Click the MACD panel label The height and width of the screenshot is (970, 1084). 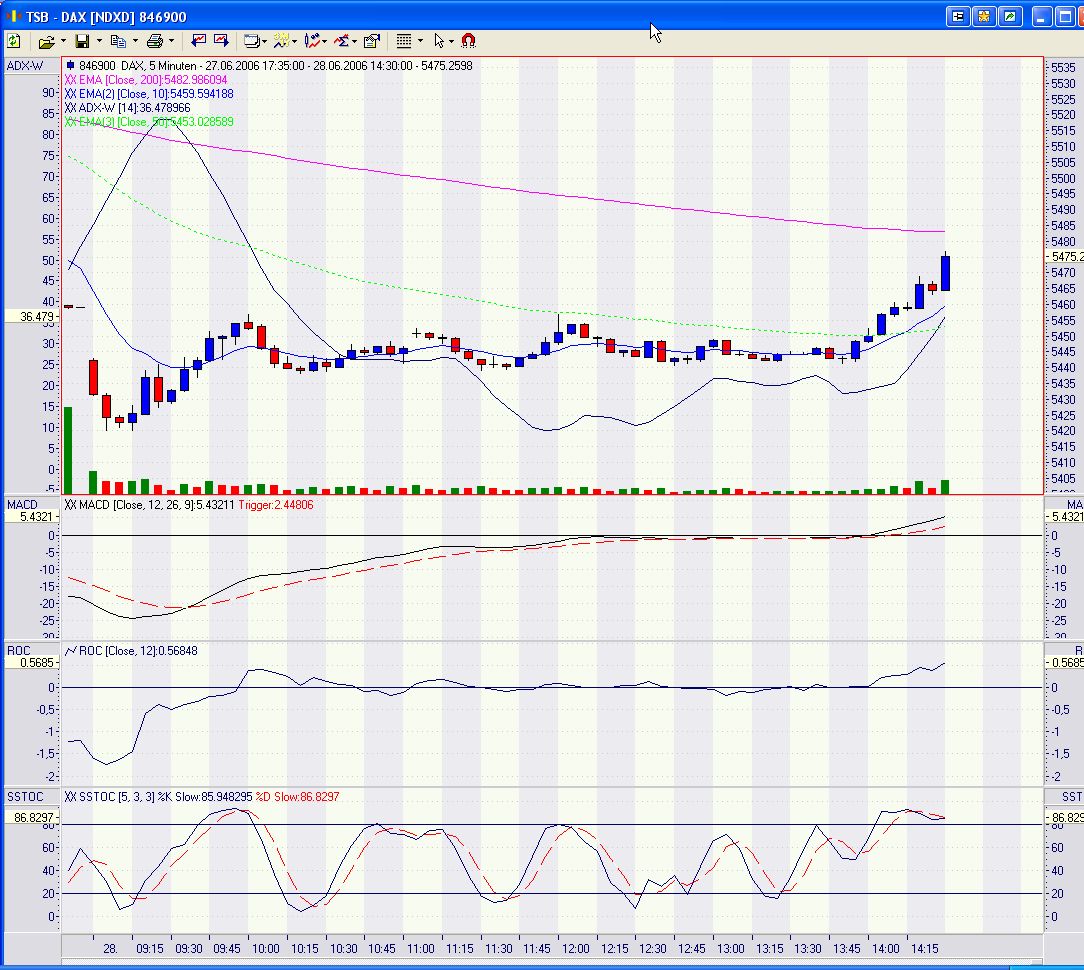click(21, 504)
